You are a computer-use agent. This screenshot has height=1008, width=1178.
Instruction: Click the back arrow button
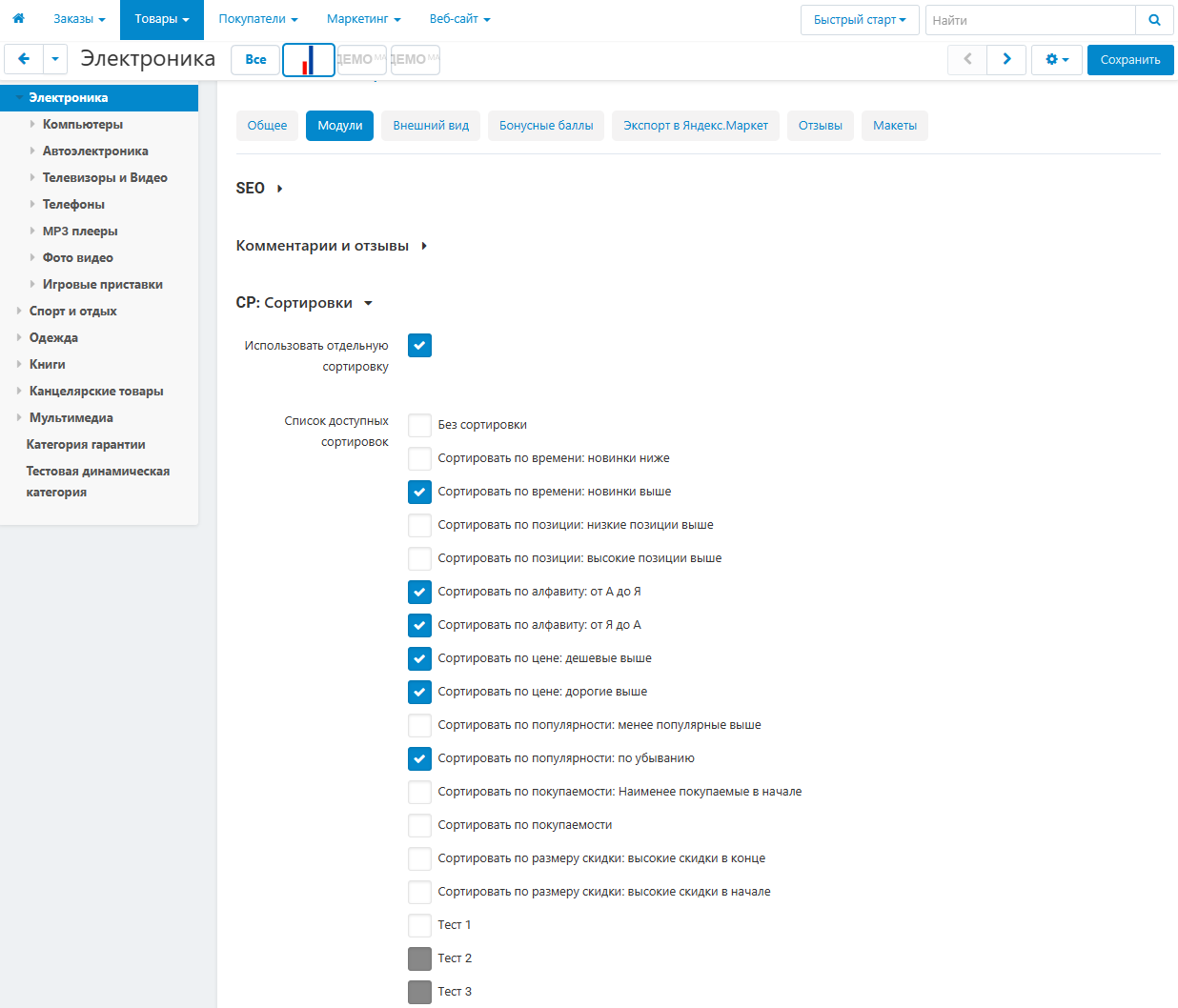pyautogui.click(x=24, y=59)
